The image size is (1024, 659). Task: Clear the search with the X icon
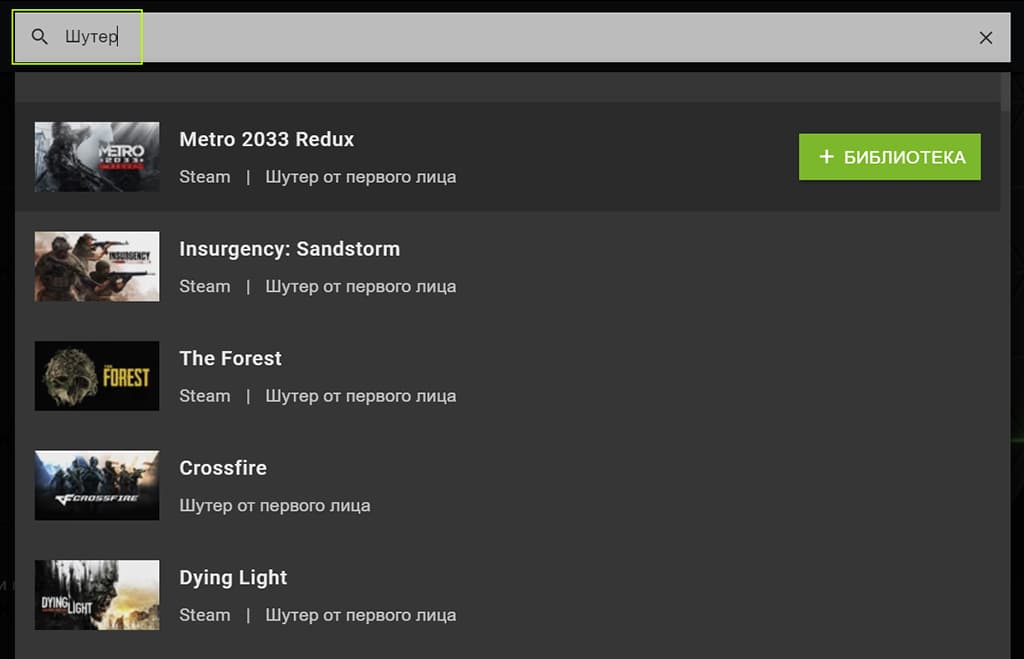985,38
